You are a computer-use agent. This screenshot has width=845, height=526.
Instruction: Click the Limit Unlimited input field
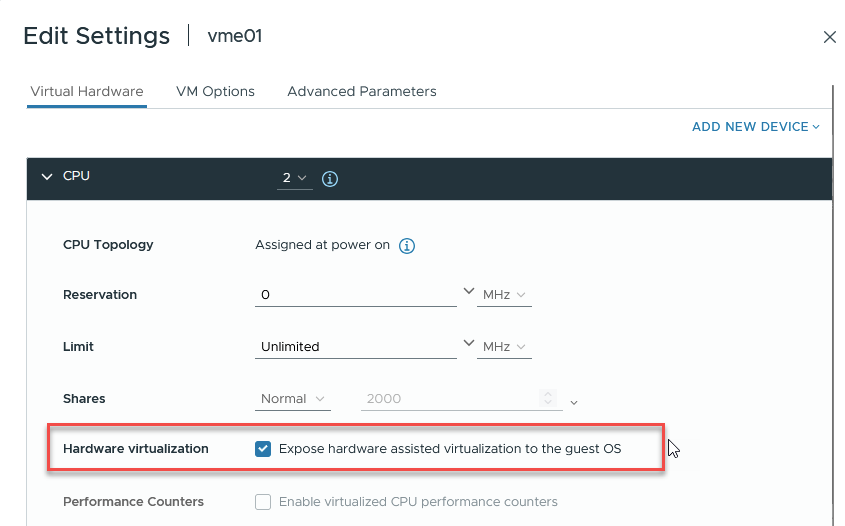(x=355, y=347)
